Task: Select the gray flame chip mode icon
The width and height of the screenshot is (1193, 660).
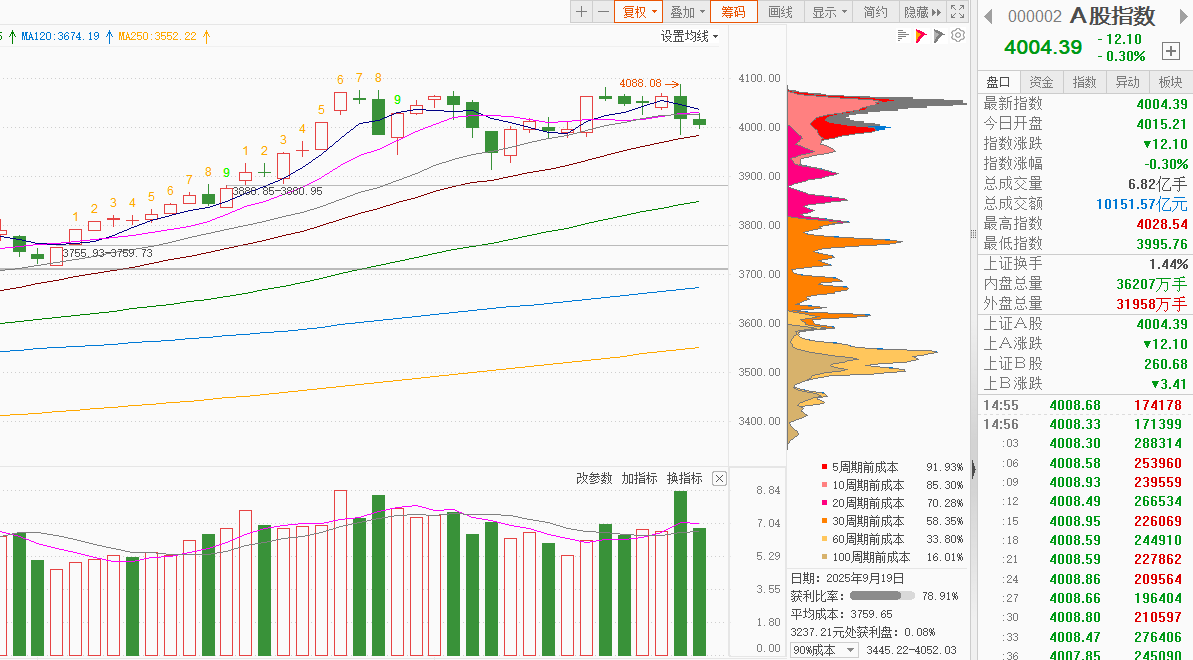Action: (939, 35)
